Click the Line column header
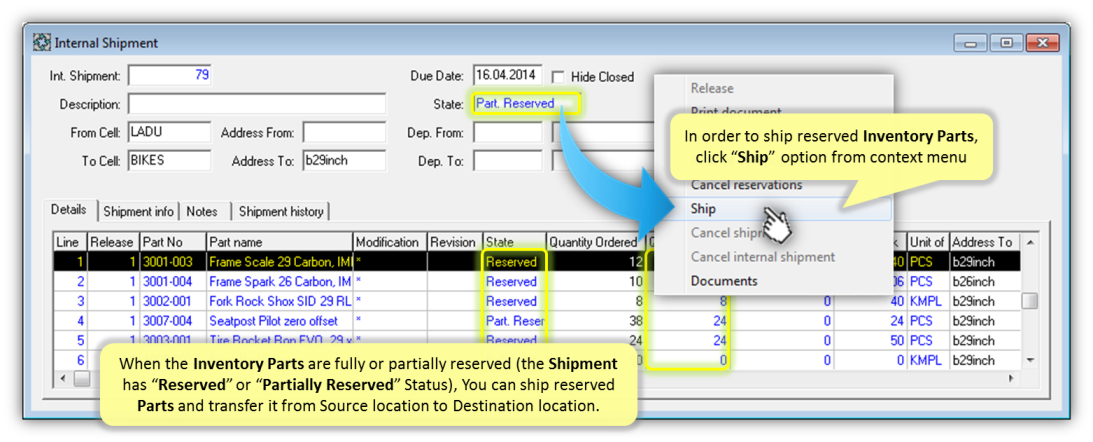The height and width of the screenshot is (442, 1093). coord(70,242)
